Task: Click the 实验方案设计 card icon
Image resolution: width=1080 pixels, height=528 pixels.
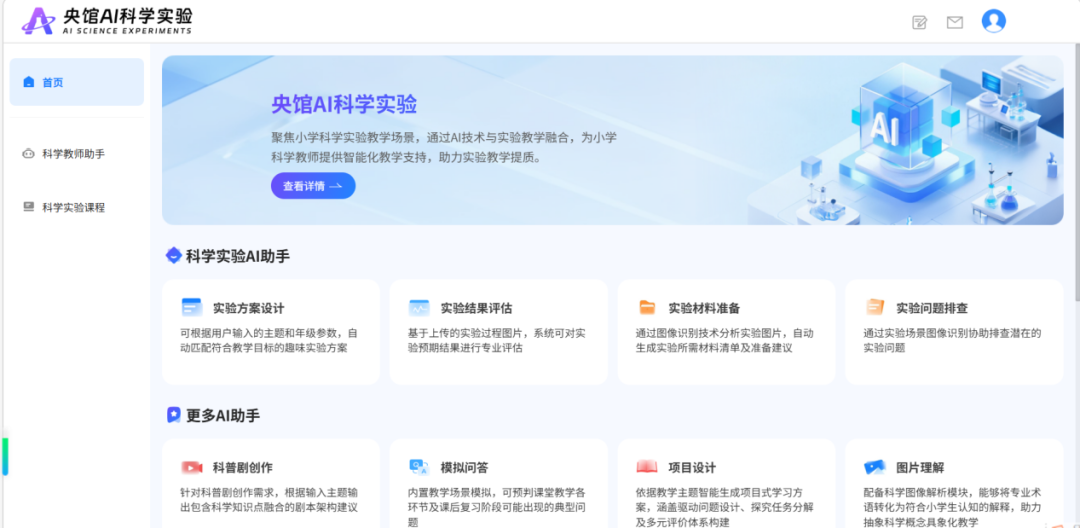Action: [x=191, y=307]
